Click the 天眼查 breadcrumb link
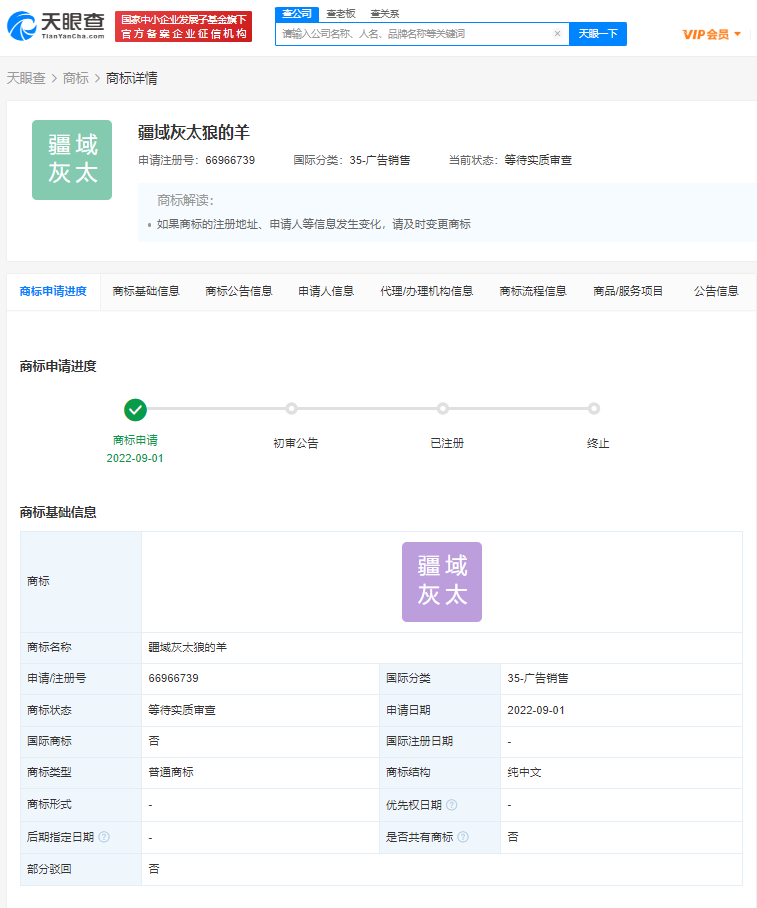The width and height of the screenshot is (757, 908). [x=26, y=78]
